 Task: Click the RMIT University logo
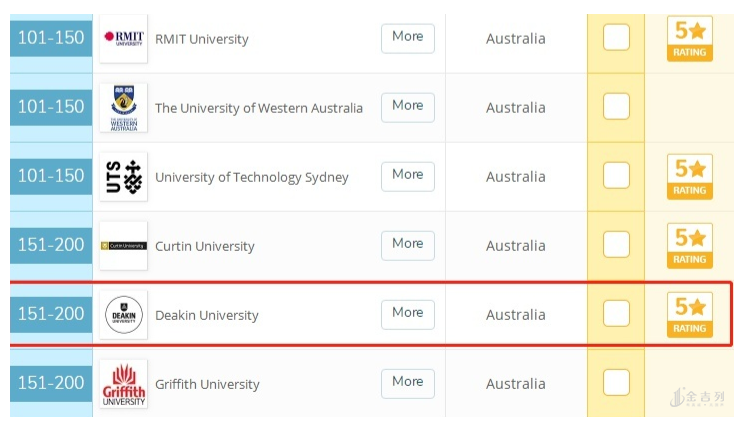pos(123,38)
